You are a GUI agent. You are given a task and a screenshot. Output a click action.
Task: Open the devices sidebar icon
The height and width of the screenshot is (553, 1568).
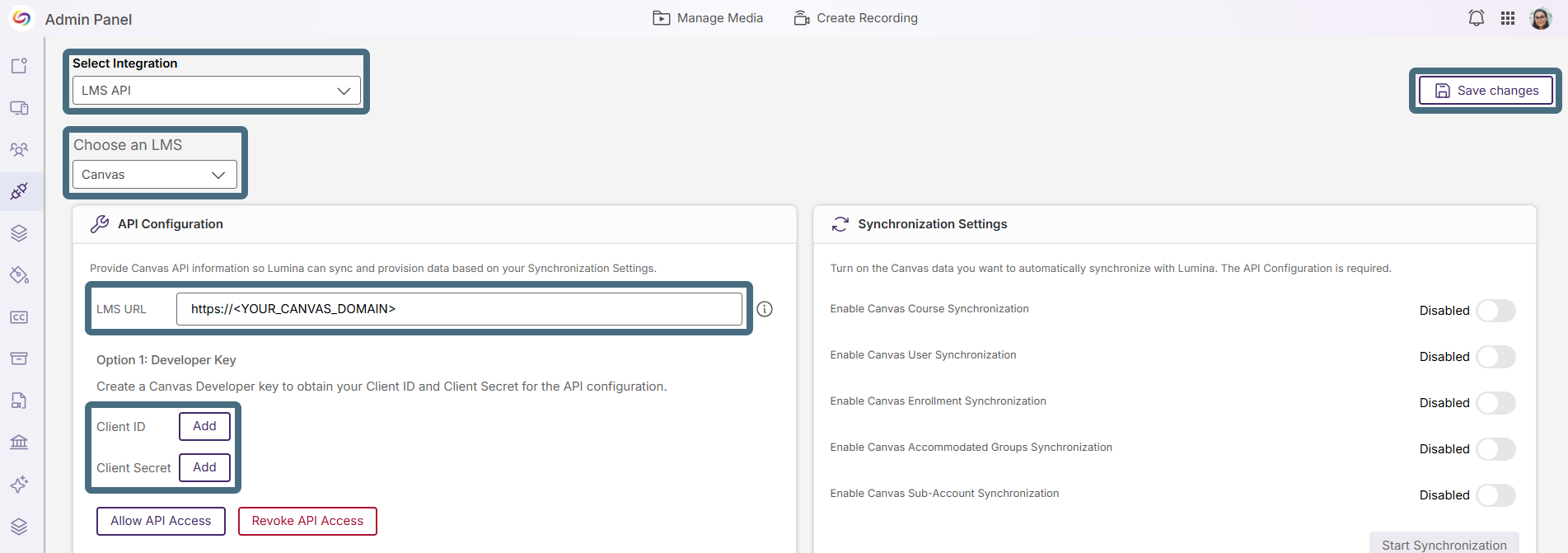click(x=19, y=108)
